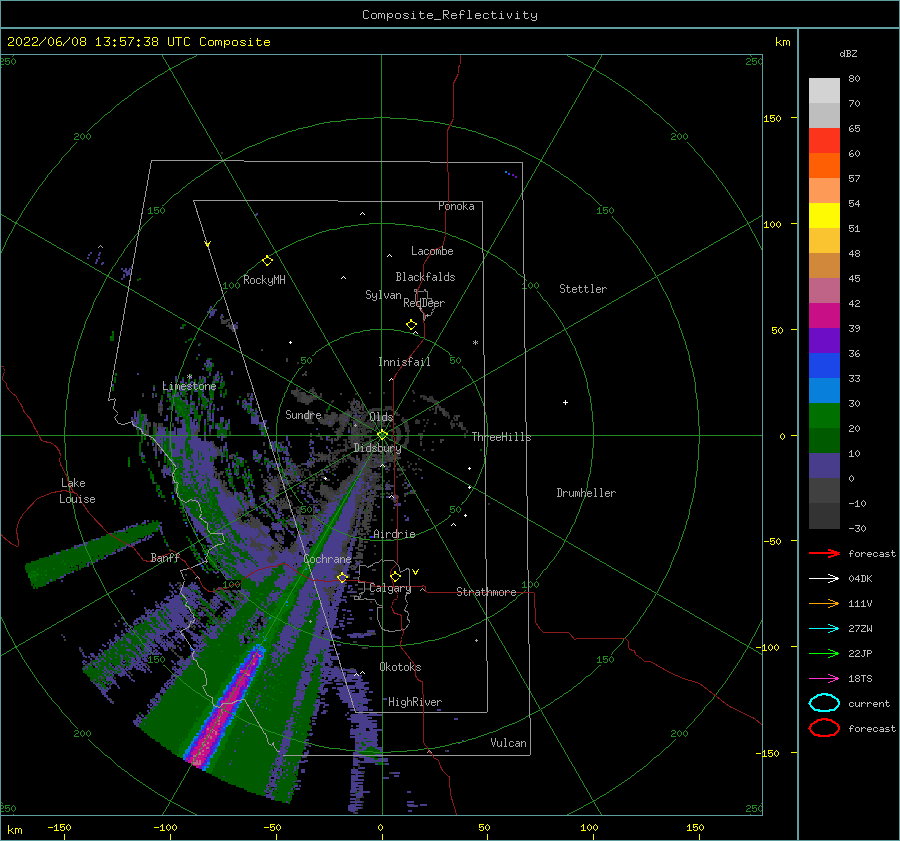Click the yellow 54 dBZ color swatch
900x841 pixels.
(x=824, y=216)
